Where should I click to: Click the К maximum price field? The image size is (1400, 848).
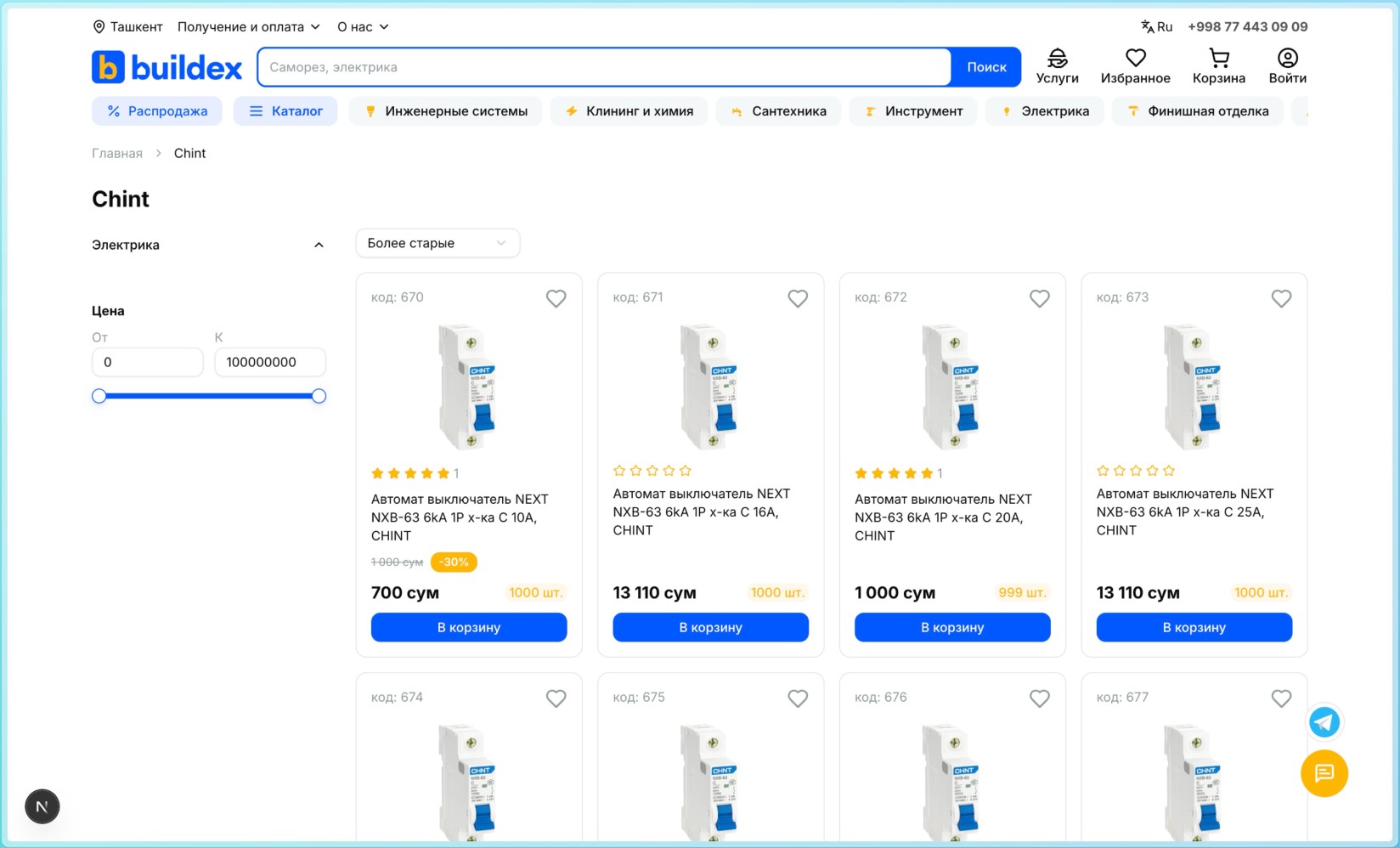270,362
